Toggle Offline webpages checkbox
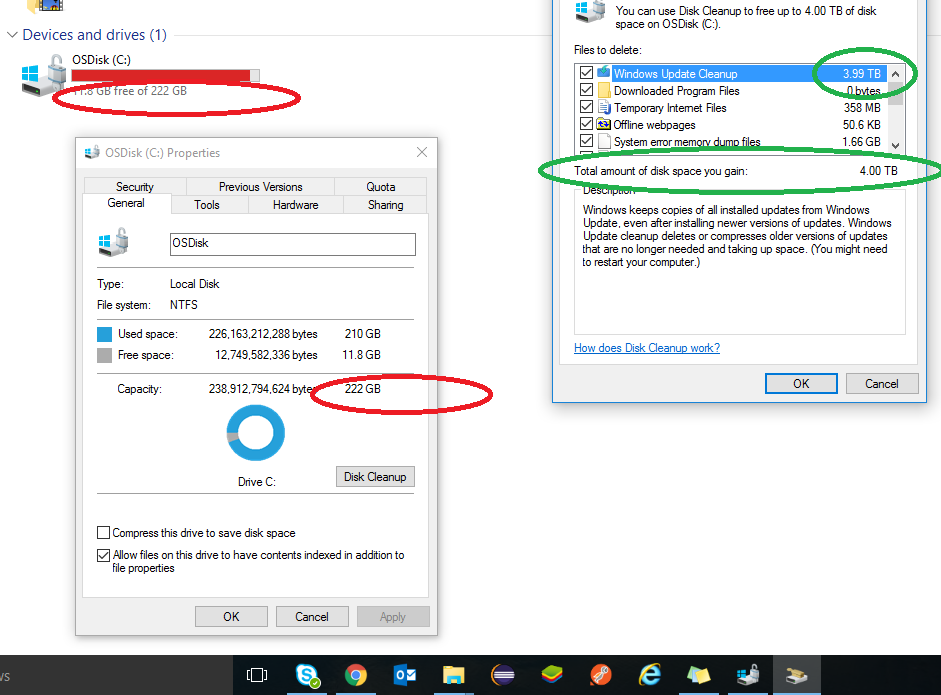Image resolution: width=941 pixels, height=695 pixels. click(x=586, y=124)
